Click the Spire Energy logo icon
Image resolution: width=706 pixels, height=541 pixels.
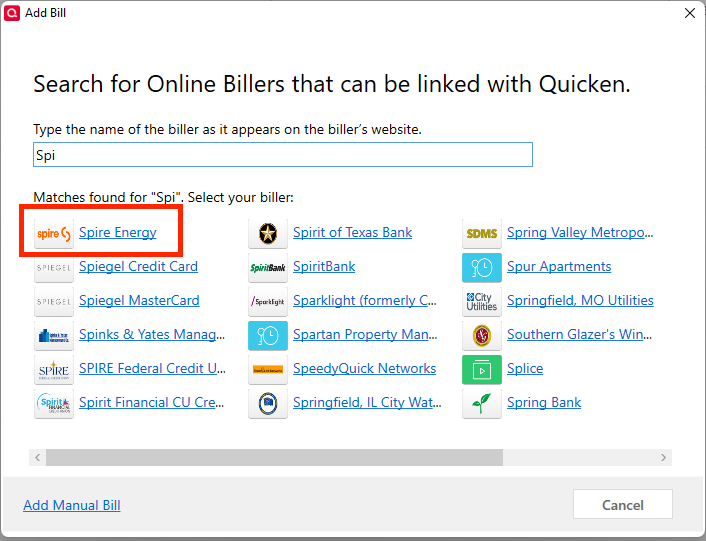tap(54, 234)
